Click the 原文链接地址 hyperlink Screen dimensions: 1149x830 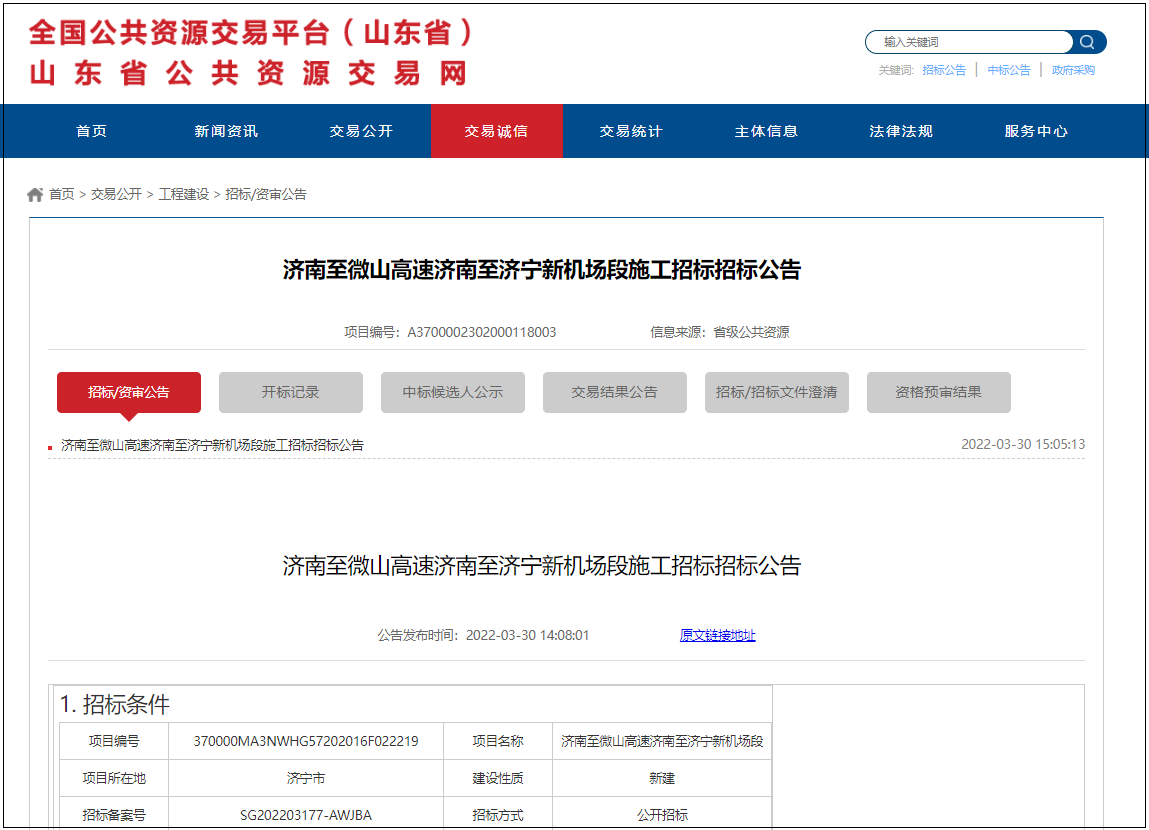[717, 635]
